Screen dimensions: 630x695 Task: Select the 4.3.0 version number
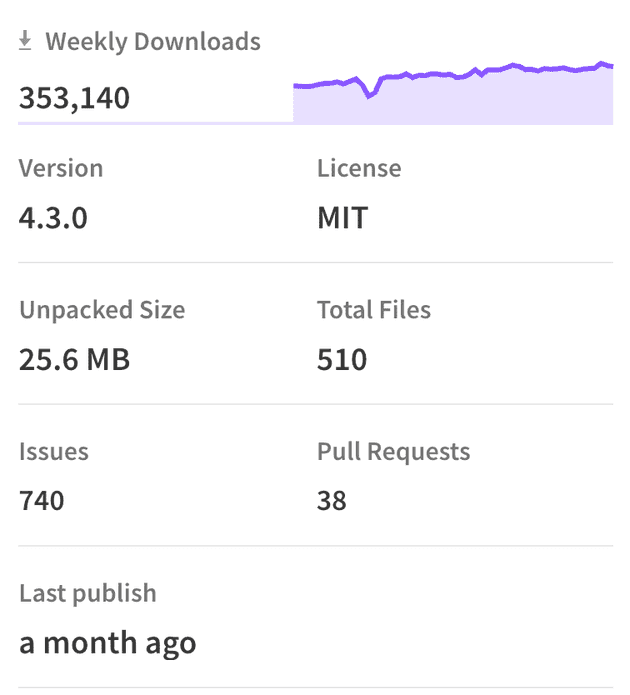click(x=53, y=217)
